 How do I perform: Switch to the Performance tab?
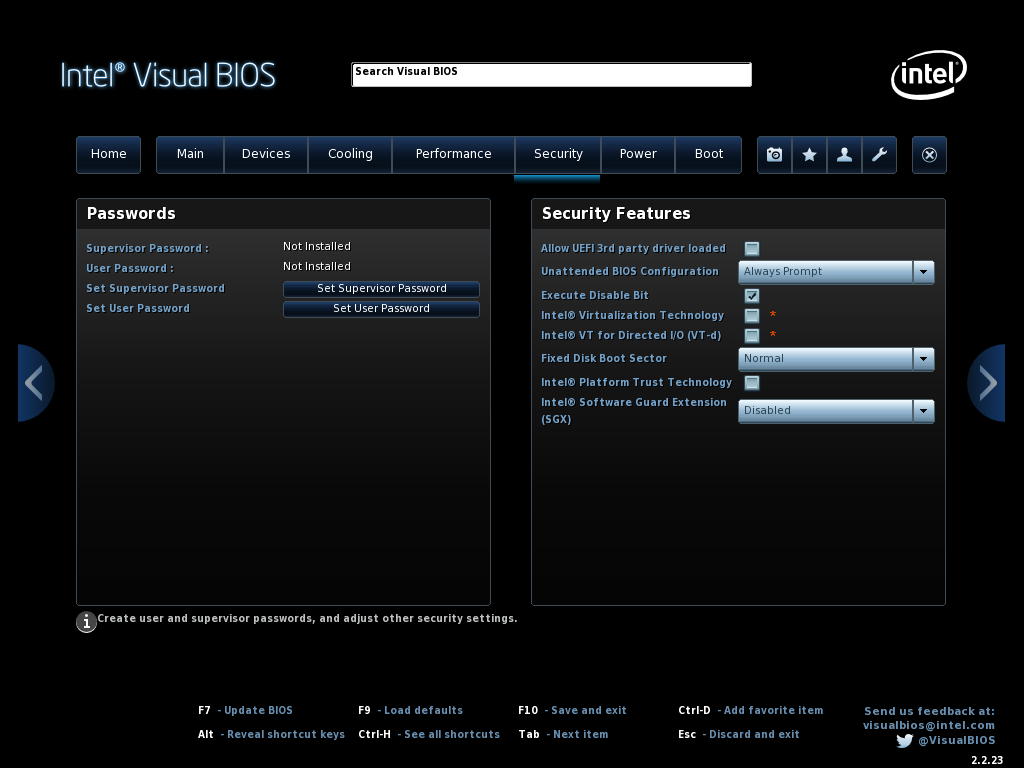pos(453,154)
